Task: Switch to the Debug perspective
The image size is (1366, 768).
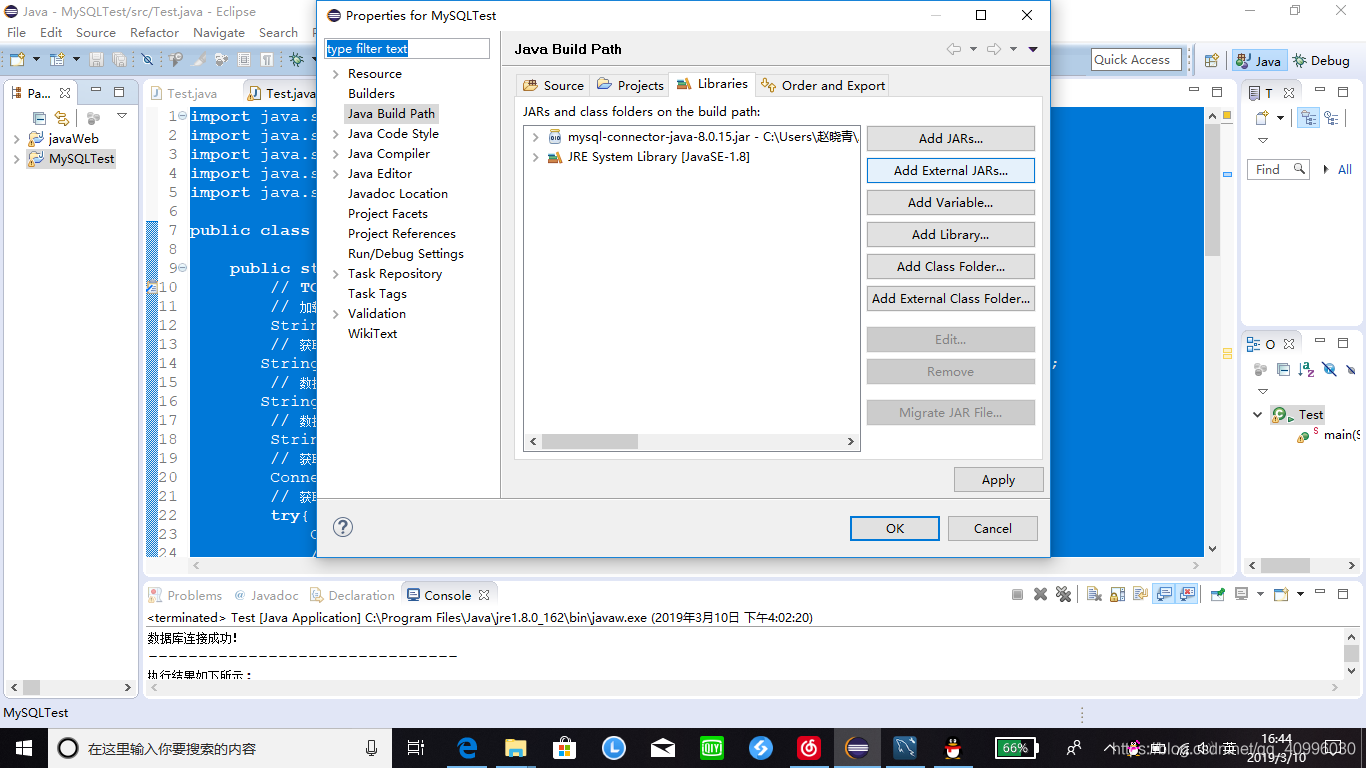Action: 1320,60
